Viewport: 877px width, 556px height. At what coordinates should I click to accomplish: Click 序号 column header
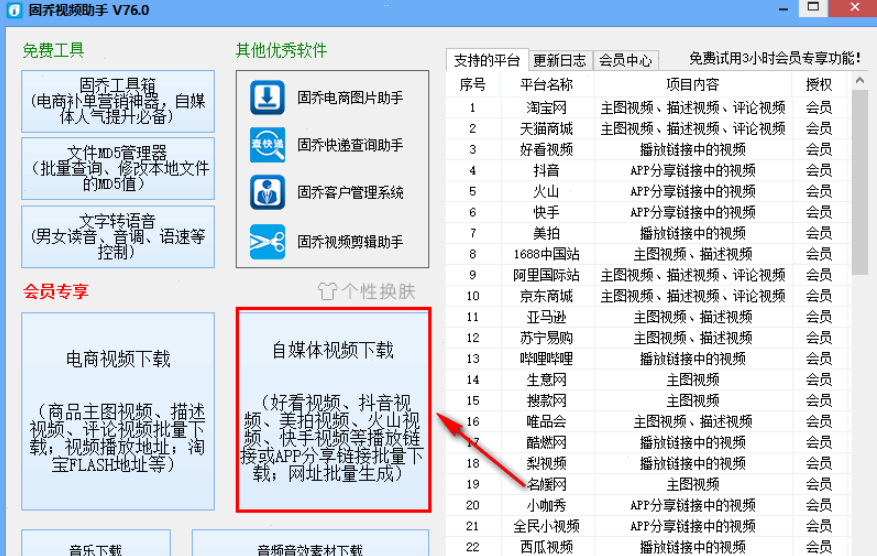[473, 84]
